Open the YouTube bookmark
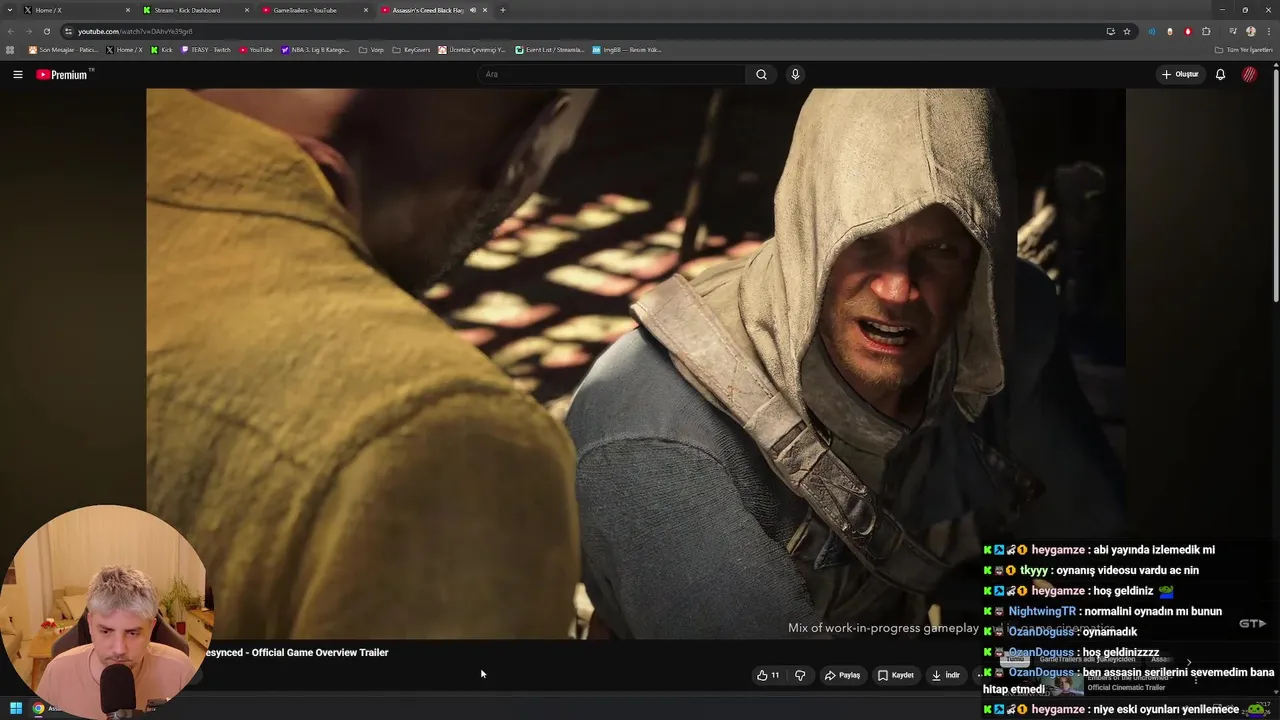 [x=255, y=49]
